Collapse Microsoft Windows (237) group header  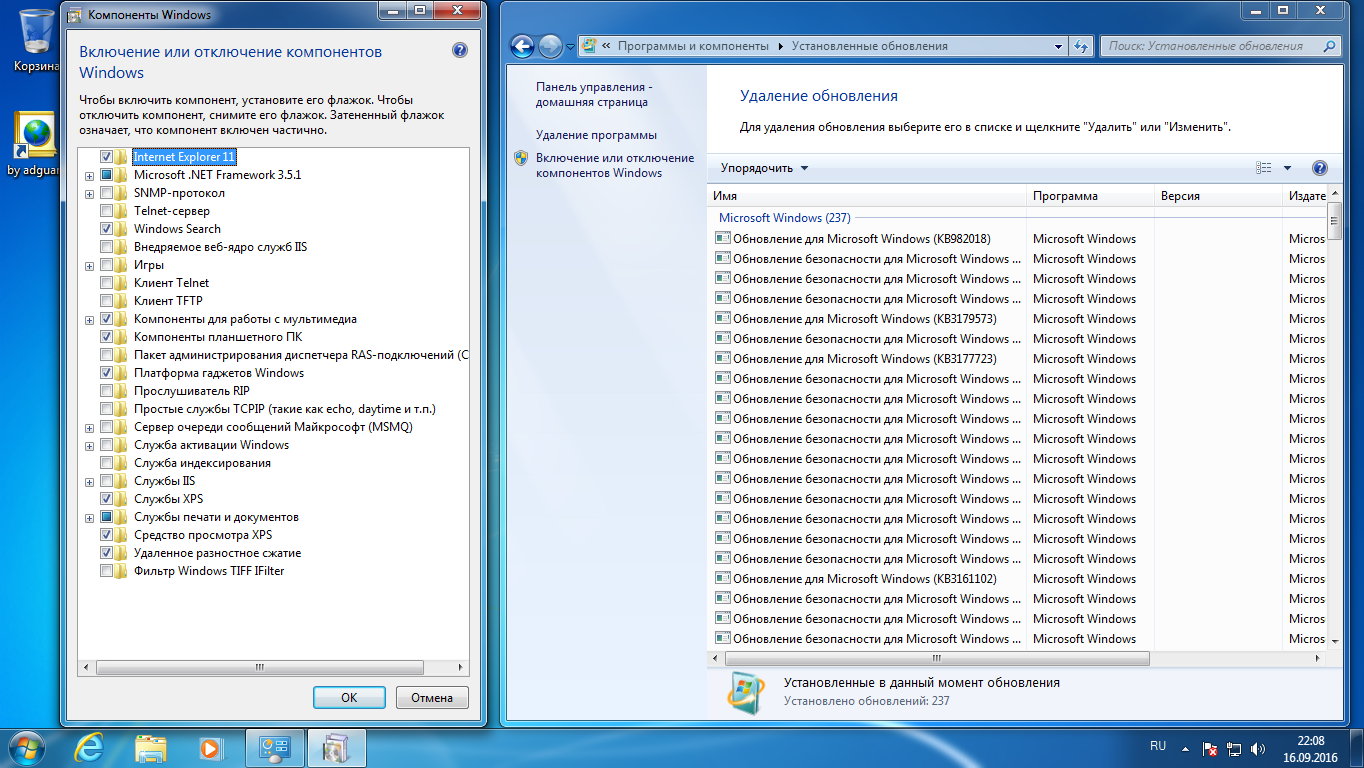(x=784, y=217)
